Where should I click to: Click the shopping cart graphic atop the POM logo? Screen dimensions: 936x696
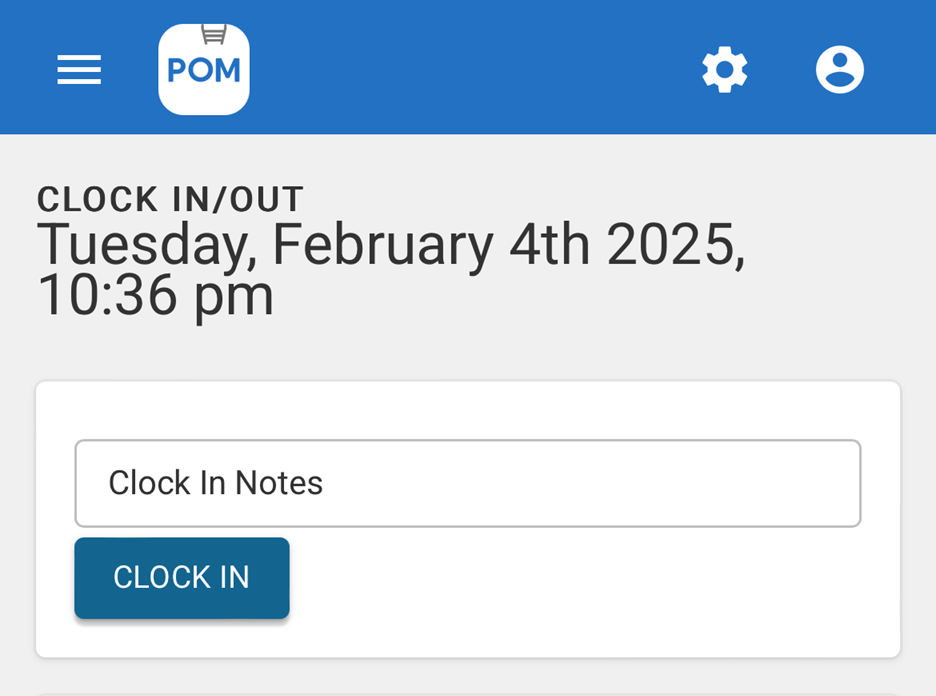click(213, 35)
